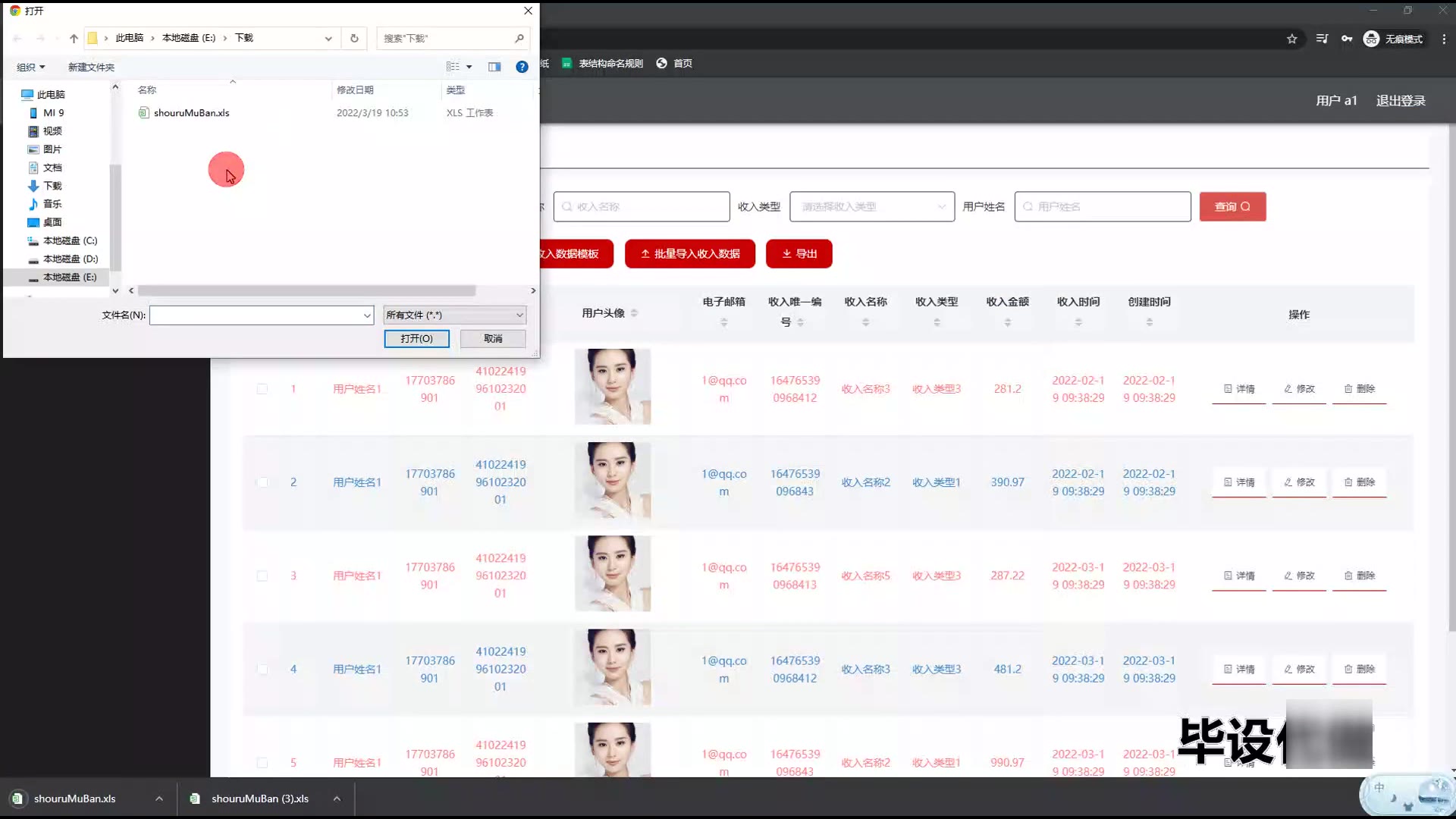The height and width of the screenshot is (819, 1456).
Task: Open the help icon in file dialog
Action: (x=522, y=67)
